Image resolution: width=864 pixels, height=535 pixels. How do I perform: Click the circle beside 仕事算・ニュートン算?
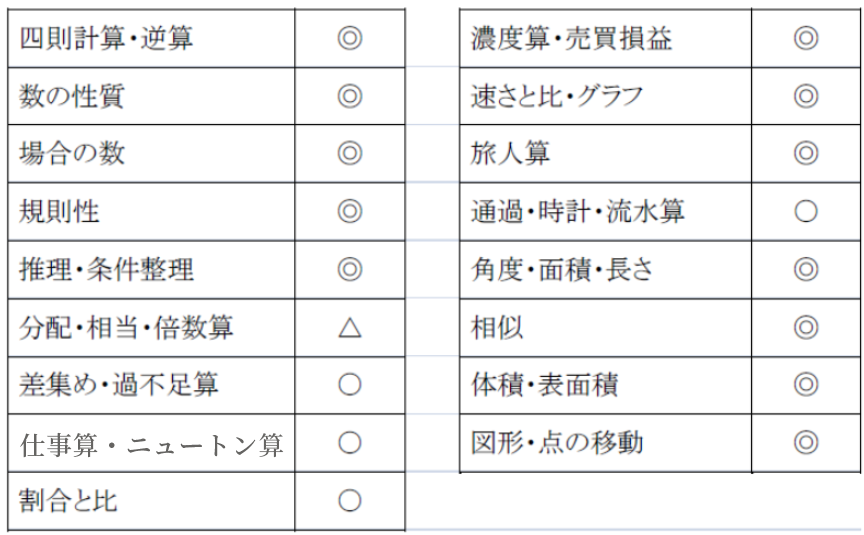point(349,442)
